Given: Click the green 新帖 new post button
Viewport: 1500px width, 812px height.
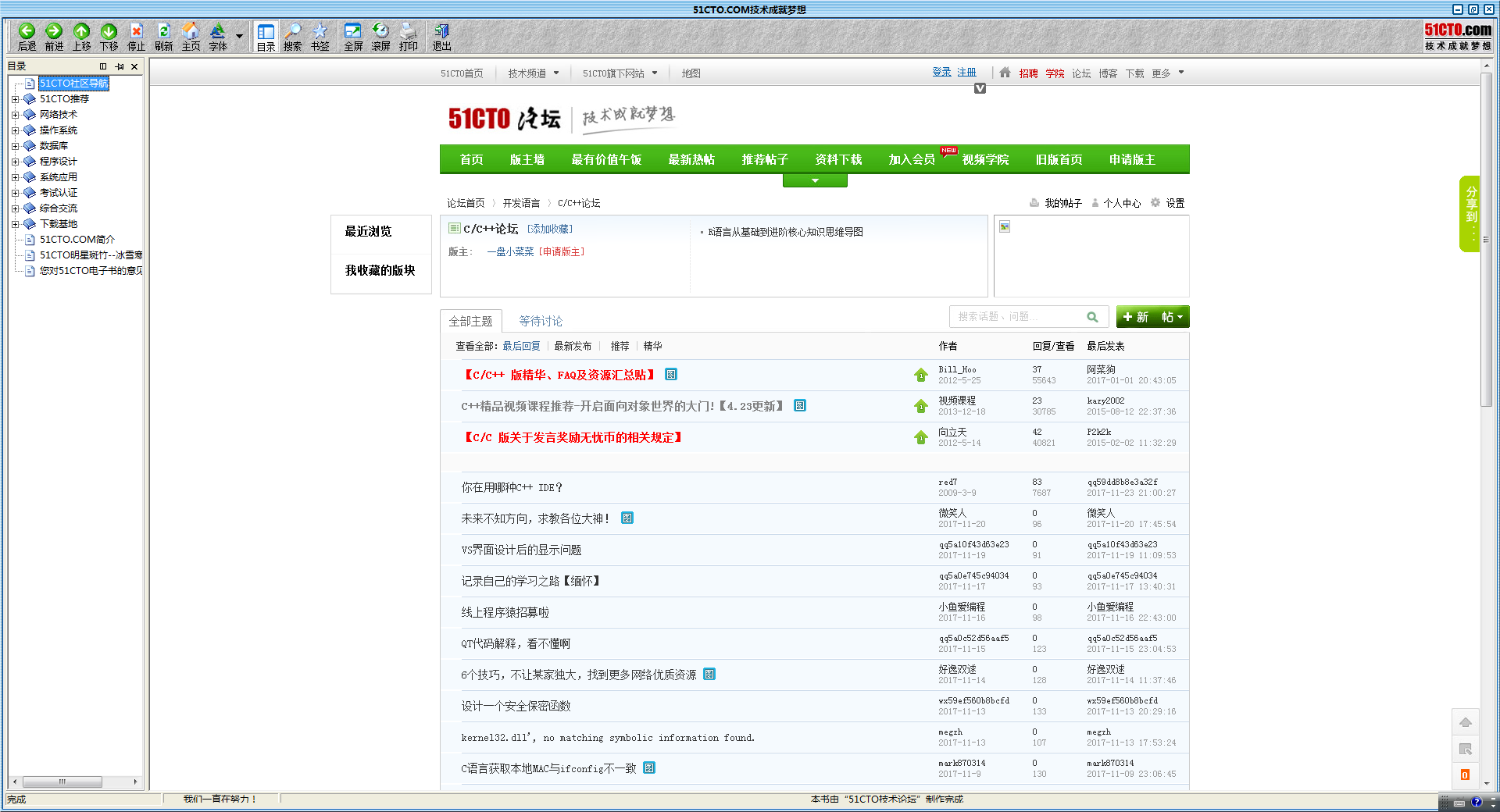Looking at the screenshot, I should [1152, 316].
